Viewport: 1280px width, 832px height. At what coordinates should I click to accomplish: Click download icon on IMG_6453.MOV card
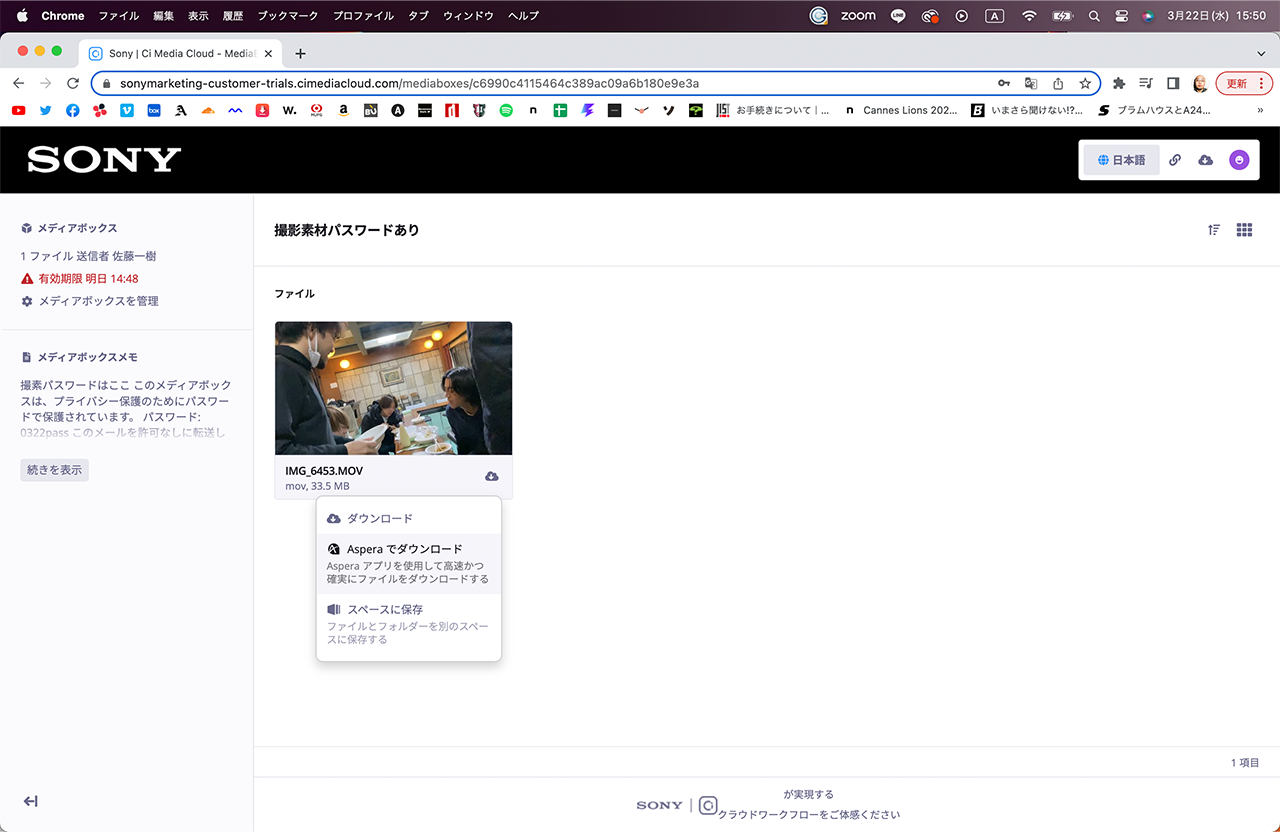[491, 477]
